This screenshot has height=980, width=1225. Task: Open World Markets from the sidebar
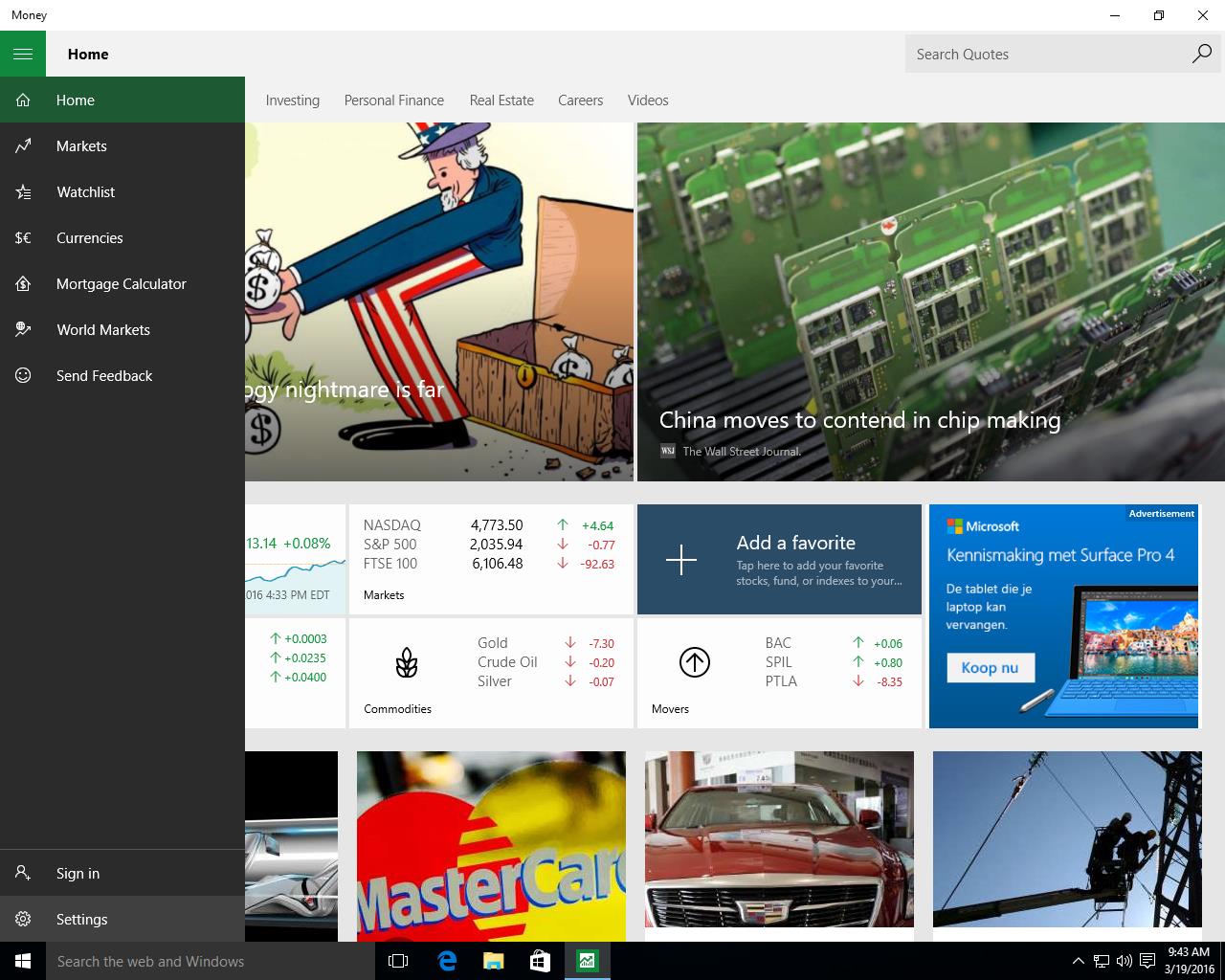[x=122, y=329]
